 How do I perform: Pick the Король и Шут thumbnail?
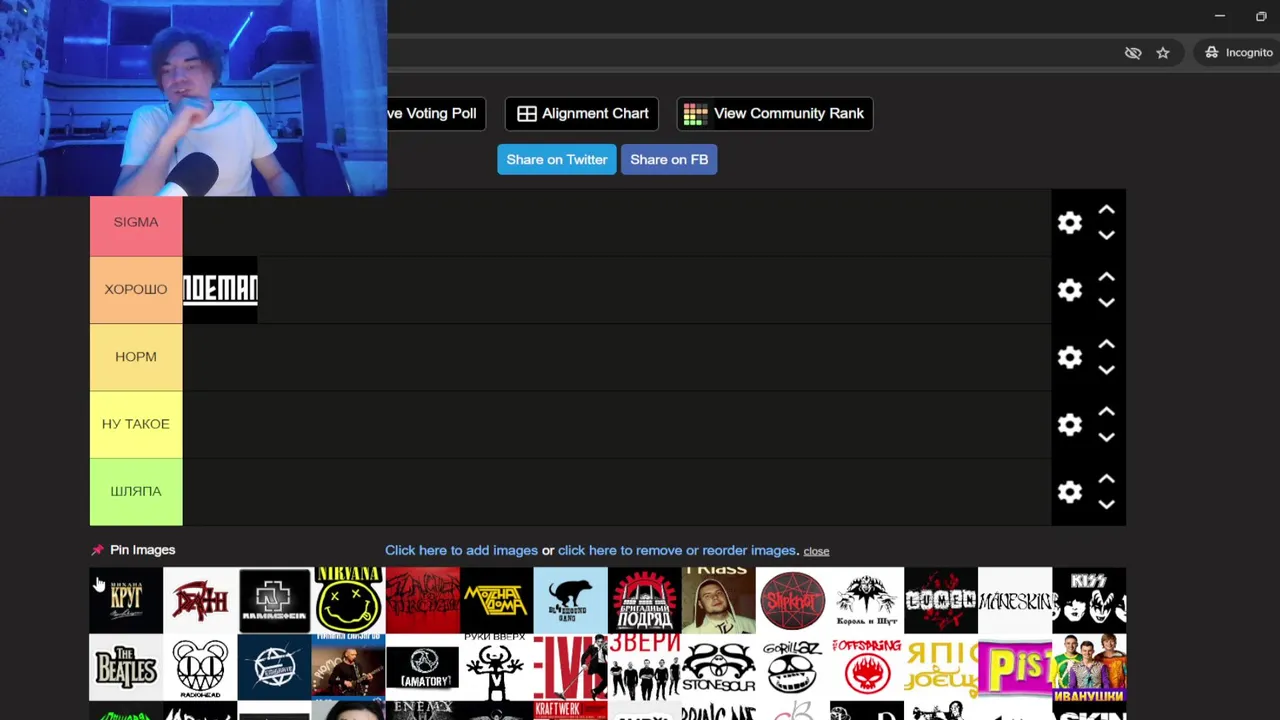866,600
